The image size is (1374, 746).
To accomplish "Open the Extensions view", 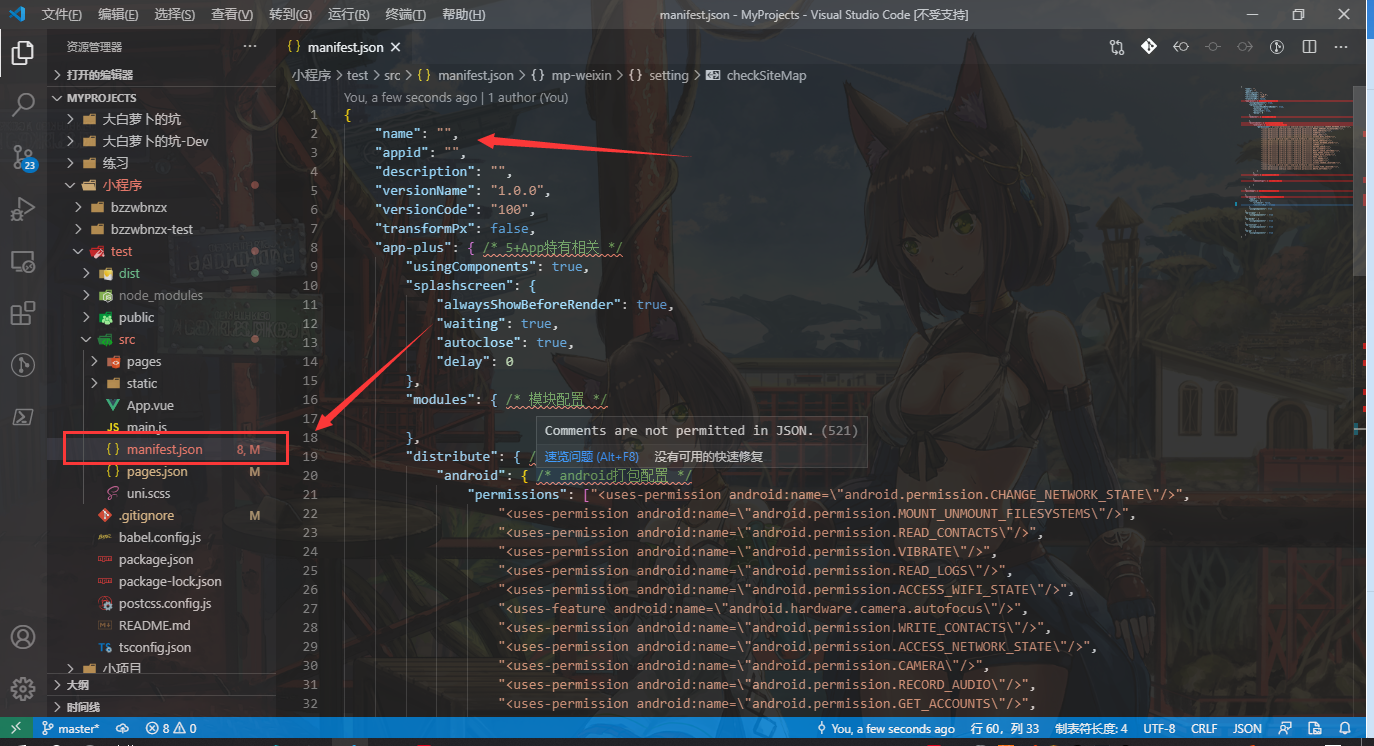I will pos(23,313).
